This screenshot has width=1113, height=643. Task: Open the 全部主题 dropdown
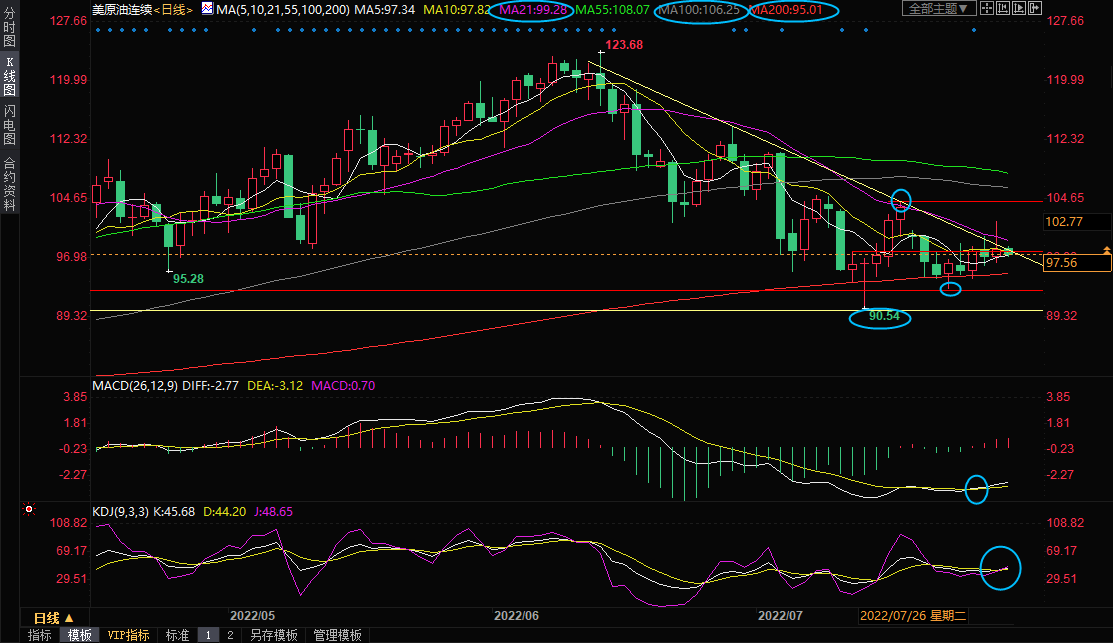(x=940, y=9)
